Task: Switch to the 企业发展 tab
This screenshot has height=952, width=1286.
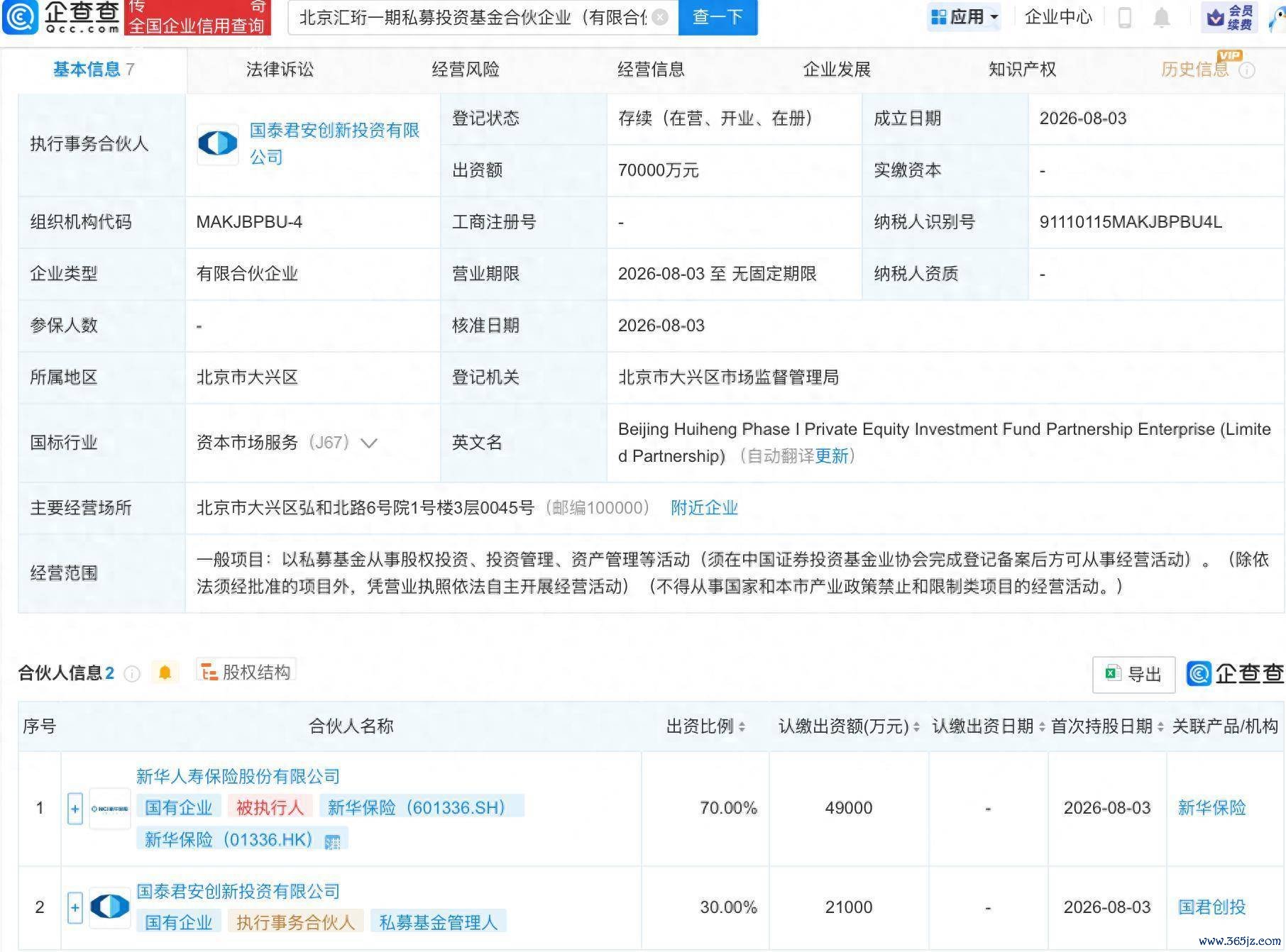Action: pyautogui.click(x=837, y=69)
